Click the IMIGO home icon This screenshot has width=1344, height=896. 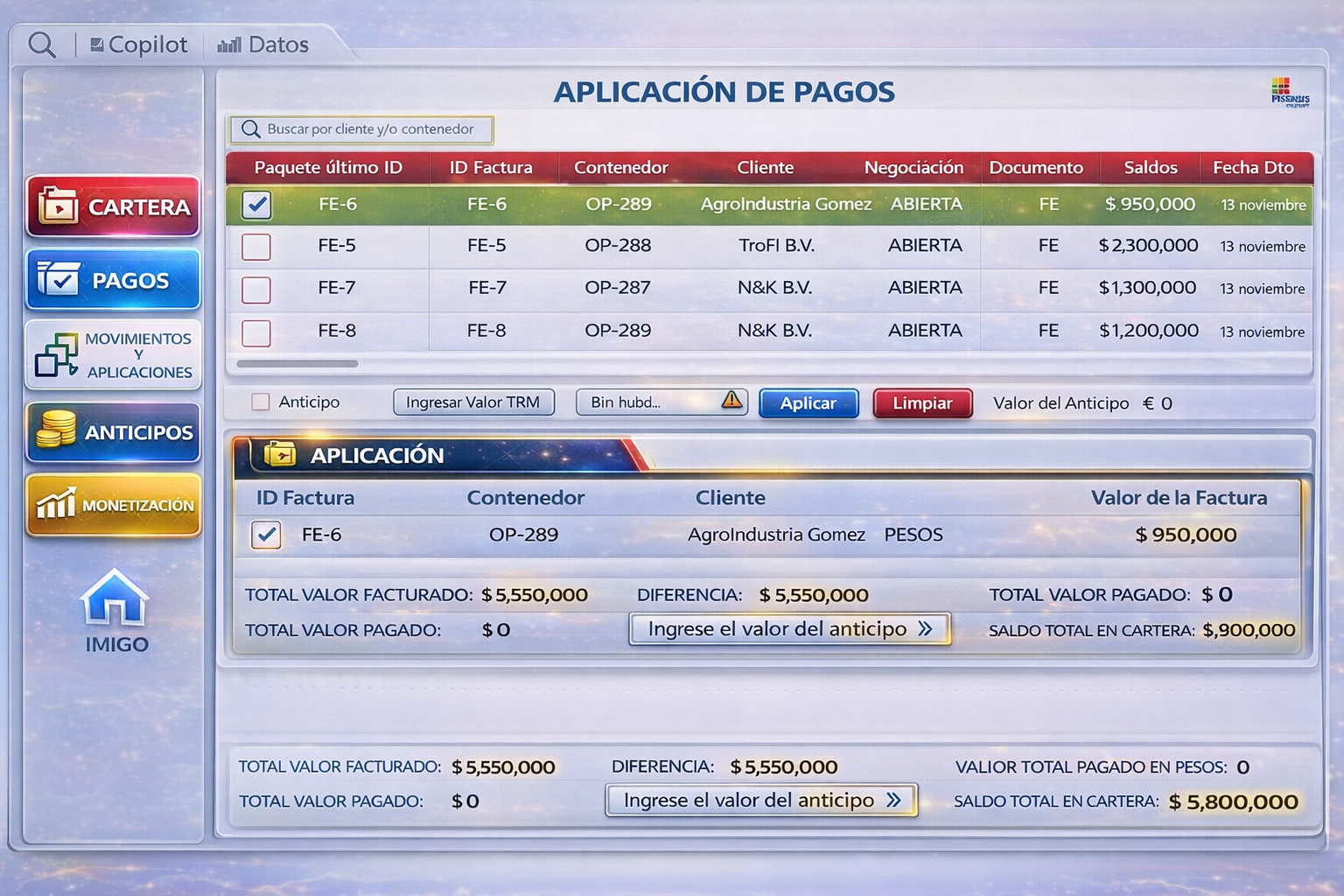point(112,599)
